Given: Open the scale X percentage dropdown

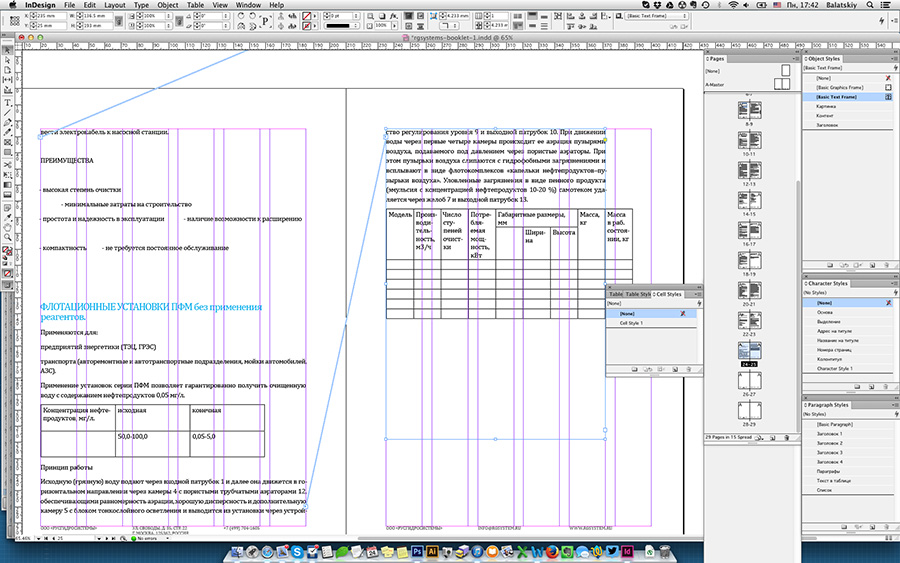Looking at the screenshot, I should click(x=169, y=16).
